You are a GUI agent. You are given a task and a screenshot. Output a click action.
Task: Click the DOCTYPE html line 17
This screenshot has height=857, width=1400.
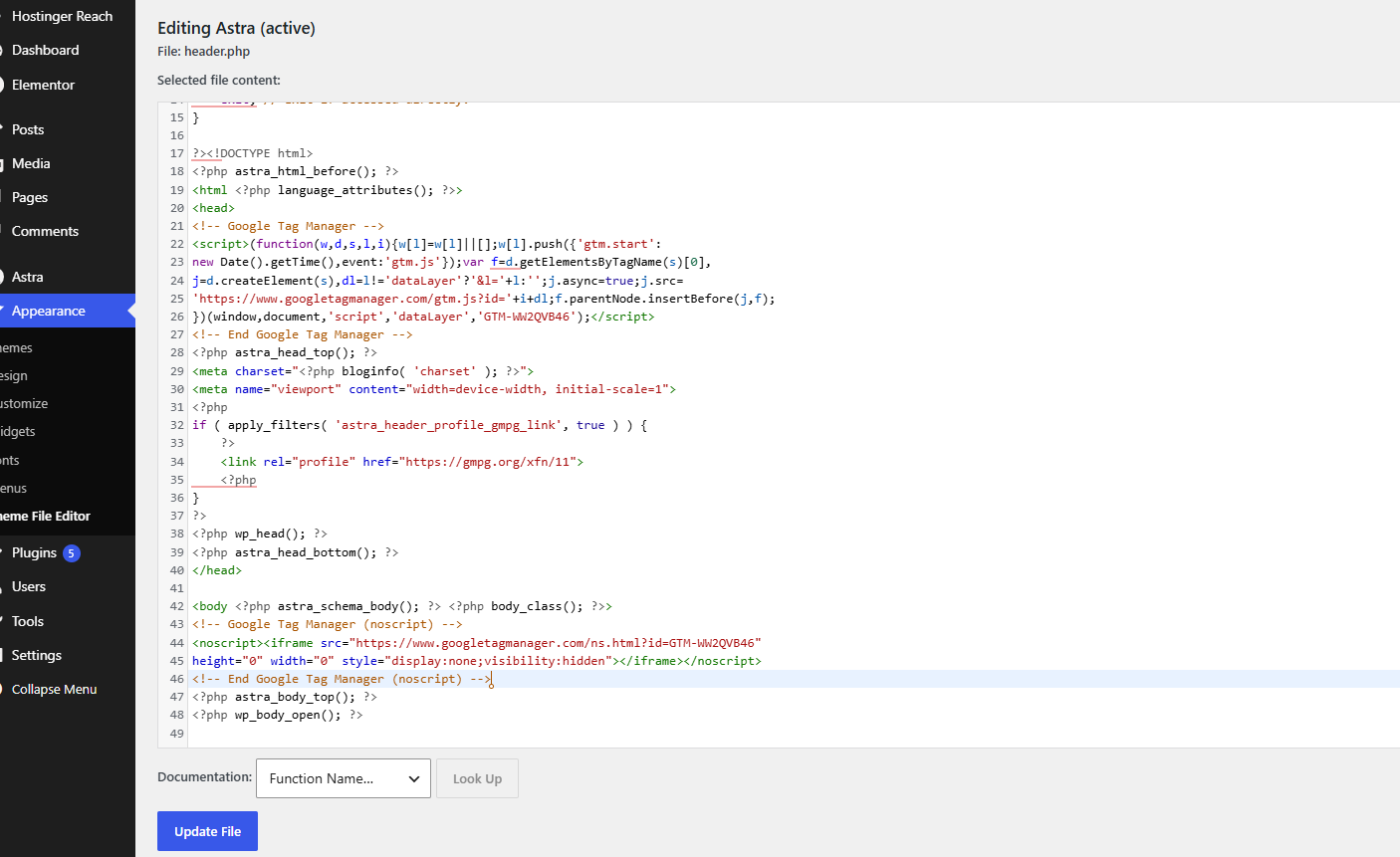point(253,153)
